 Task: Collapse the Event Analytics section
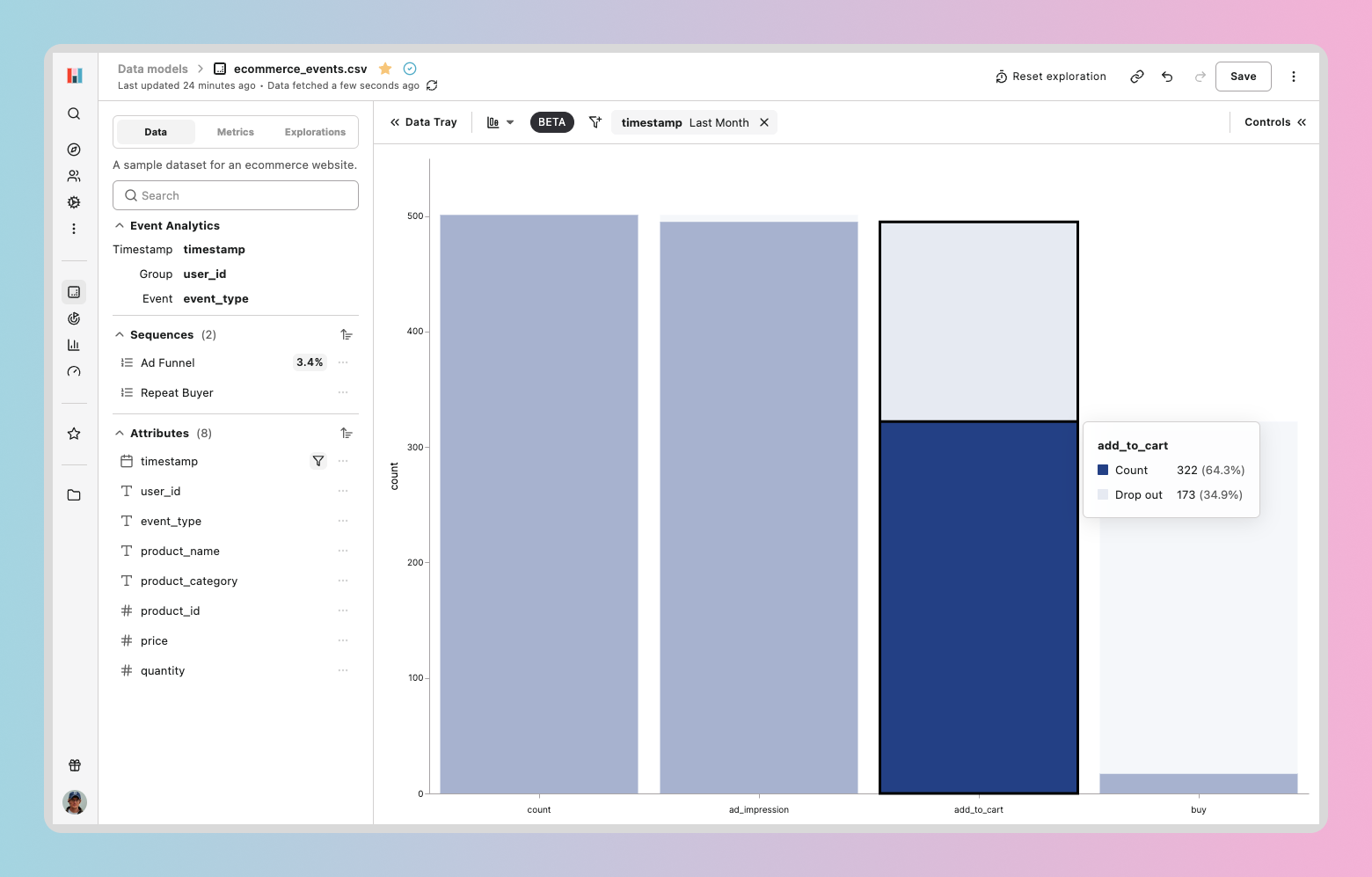(120, 226)
